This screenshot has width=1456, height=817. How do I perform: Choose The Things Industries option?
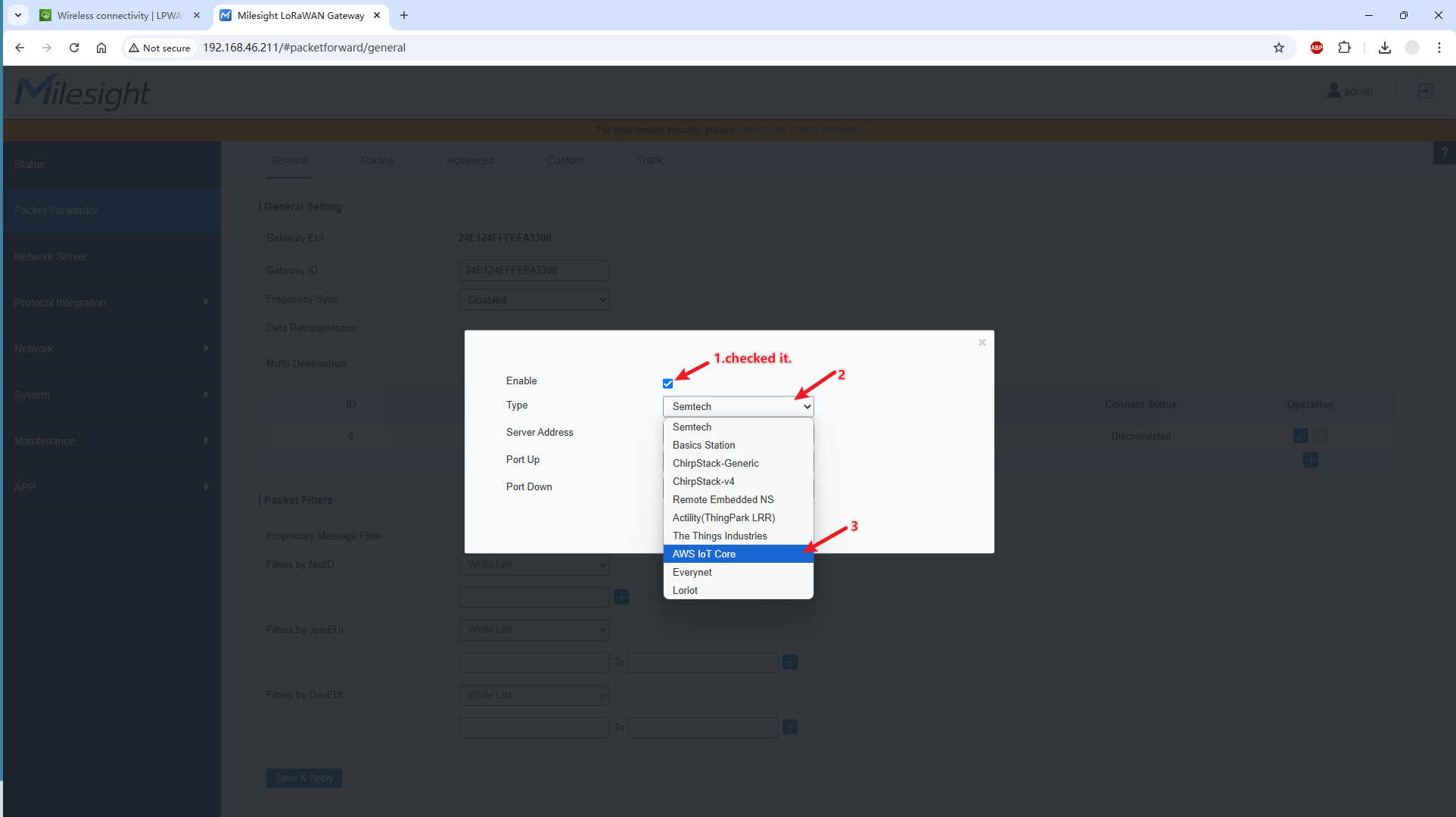(719, 536)
